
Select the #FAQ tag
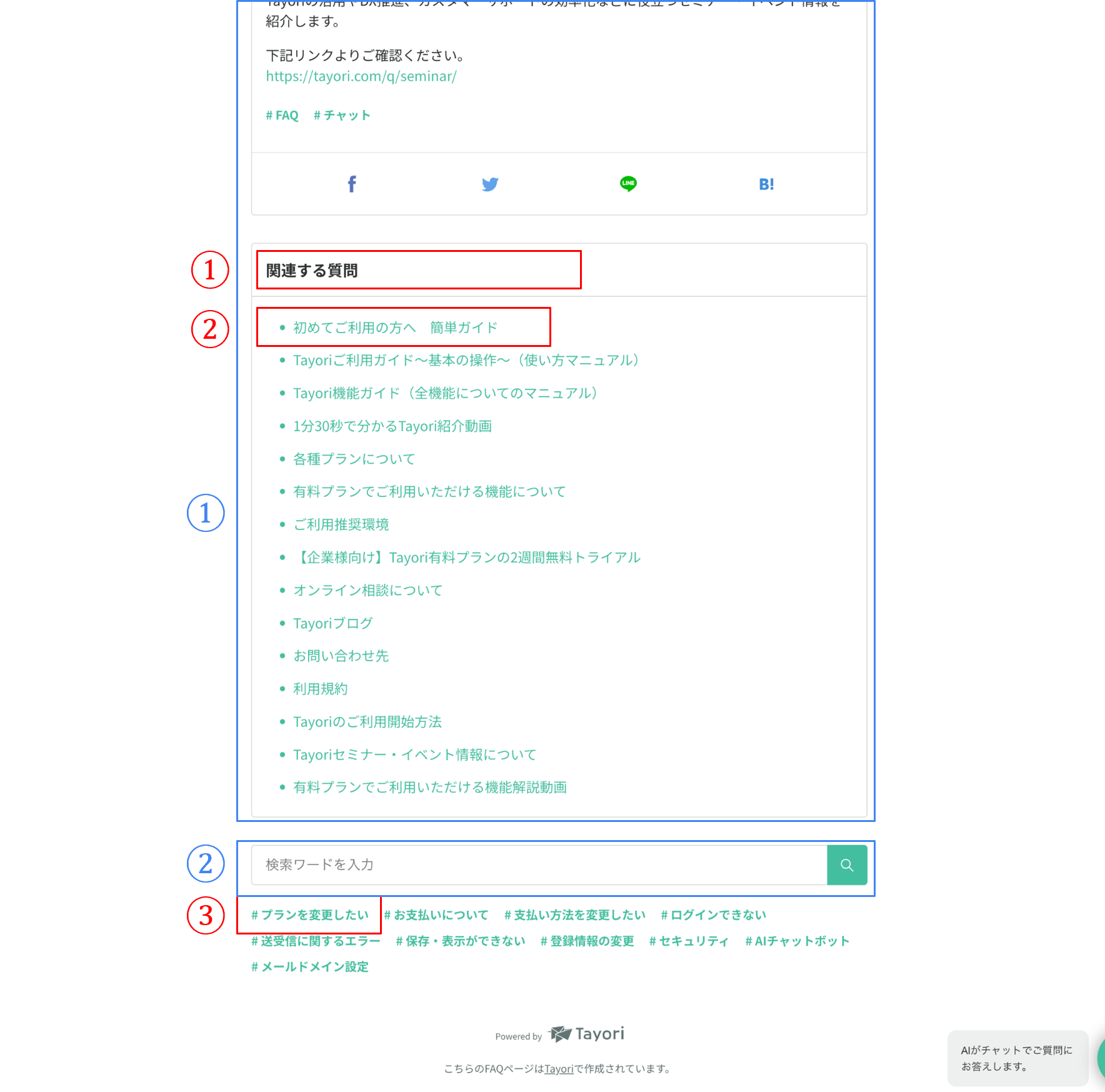click(x=282, y=116)
